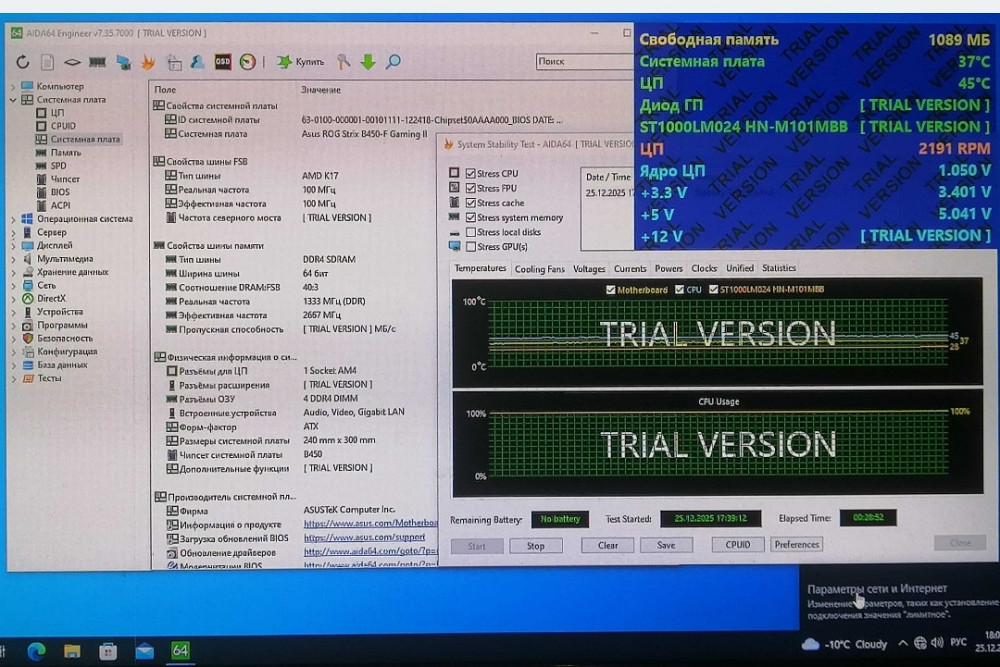Image resolution: width=1000 pixels, height=667 pixels.
Task: Switch to the Cooling Fans tab
Action: click(x=540, y=269)
